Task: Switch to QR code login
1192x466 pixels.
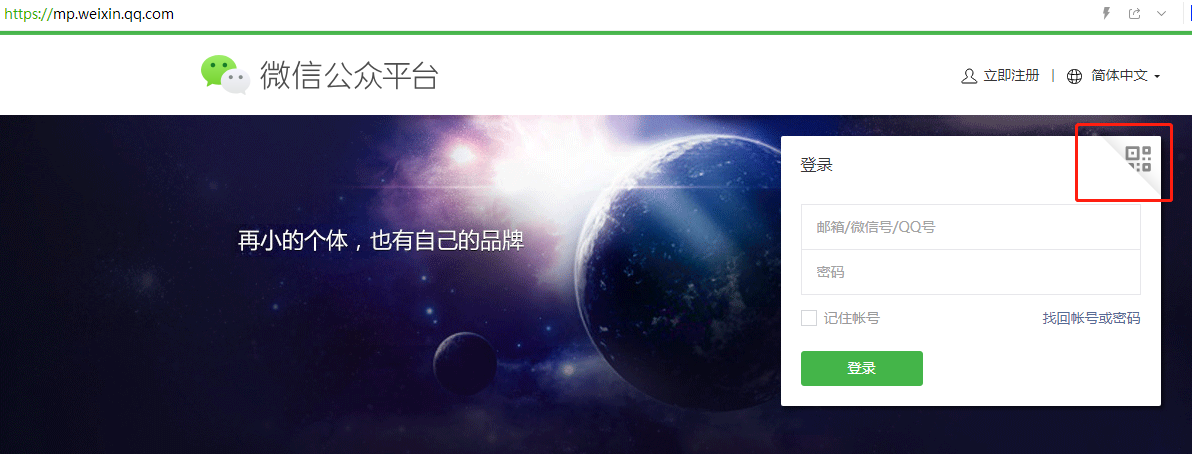Action: 1139,159
